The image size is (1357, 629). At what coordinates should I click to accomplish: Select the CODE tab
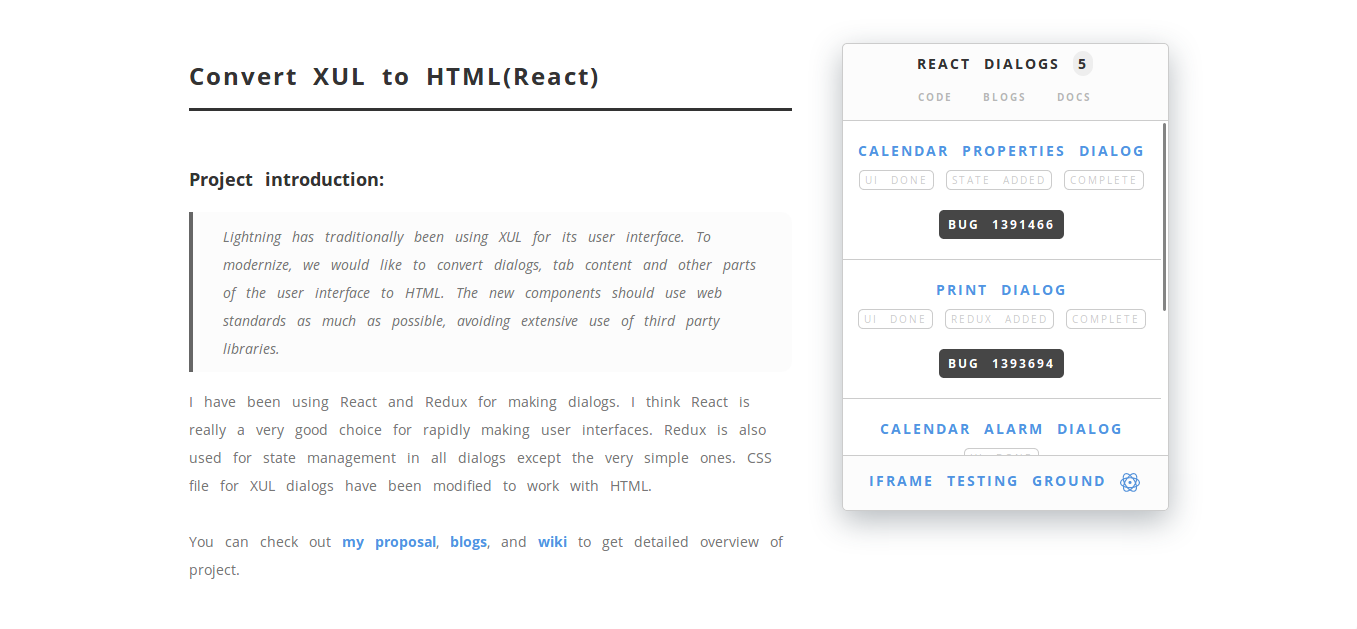pyautogui.click(x=934, y=96)
